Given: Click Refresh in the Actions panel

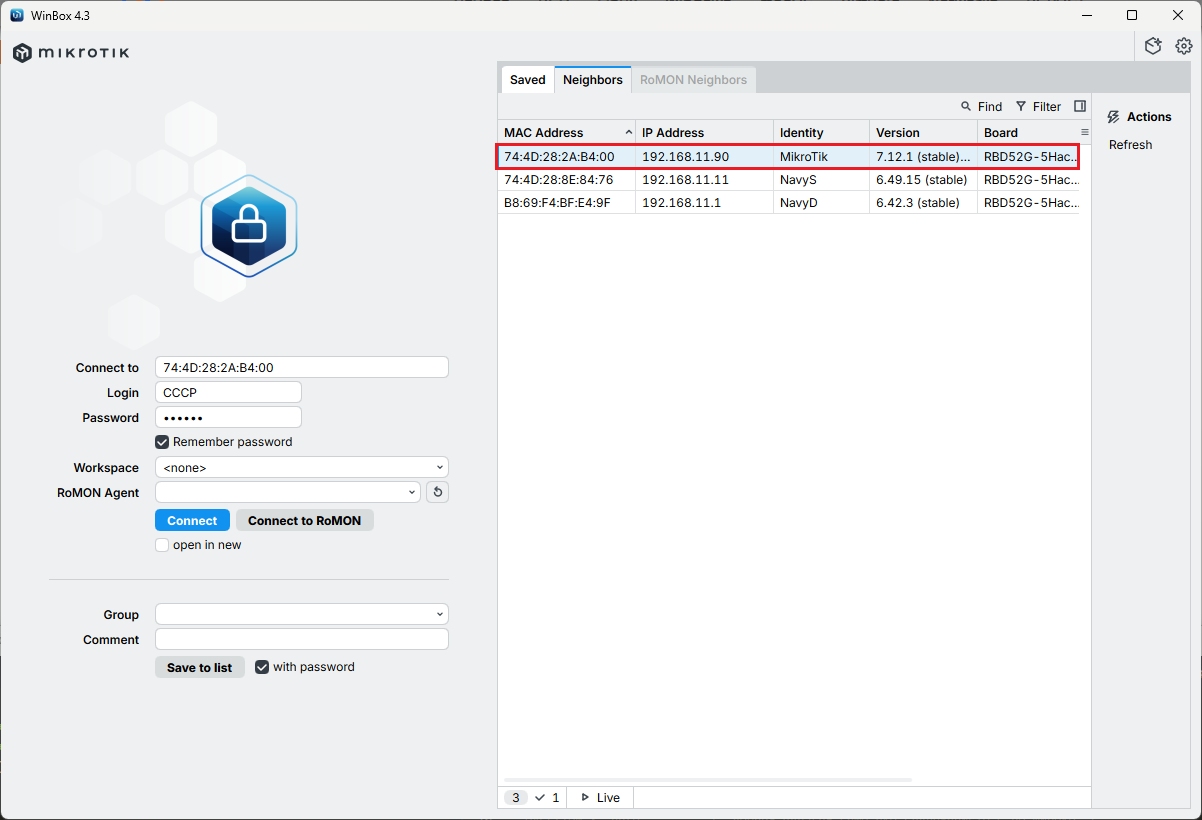Looking at the screenshot, I should click(1131, 145).
